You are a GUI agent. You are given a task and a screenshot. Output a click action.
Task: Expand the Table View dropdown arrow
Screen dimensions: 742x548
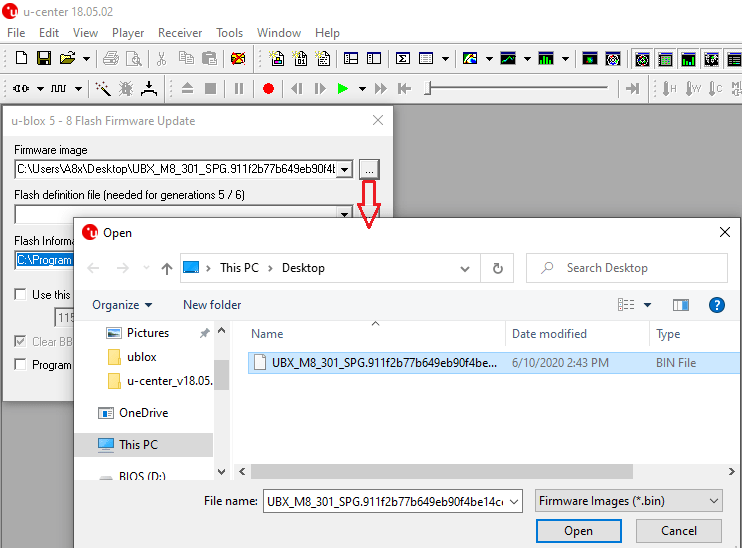tap(445, 59)
